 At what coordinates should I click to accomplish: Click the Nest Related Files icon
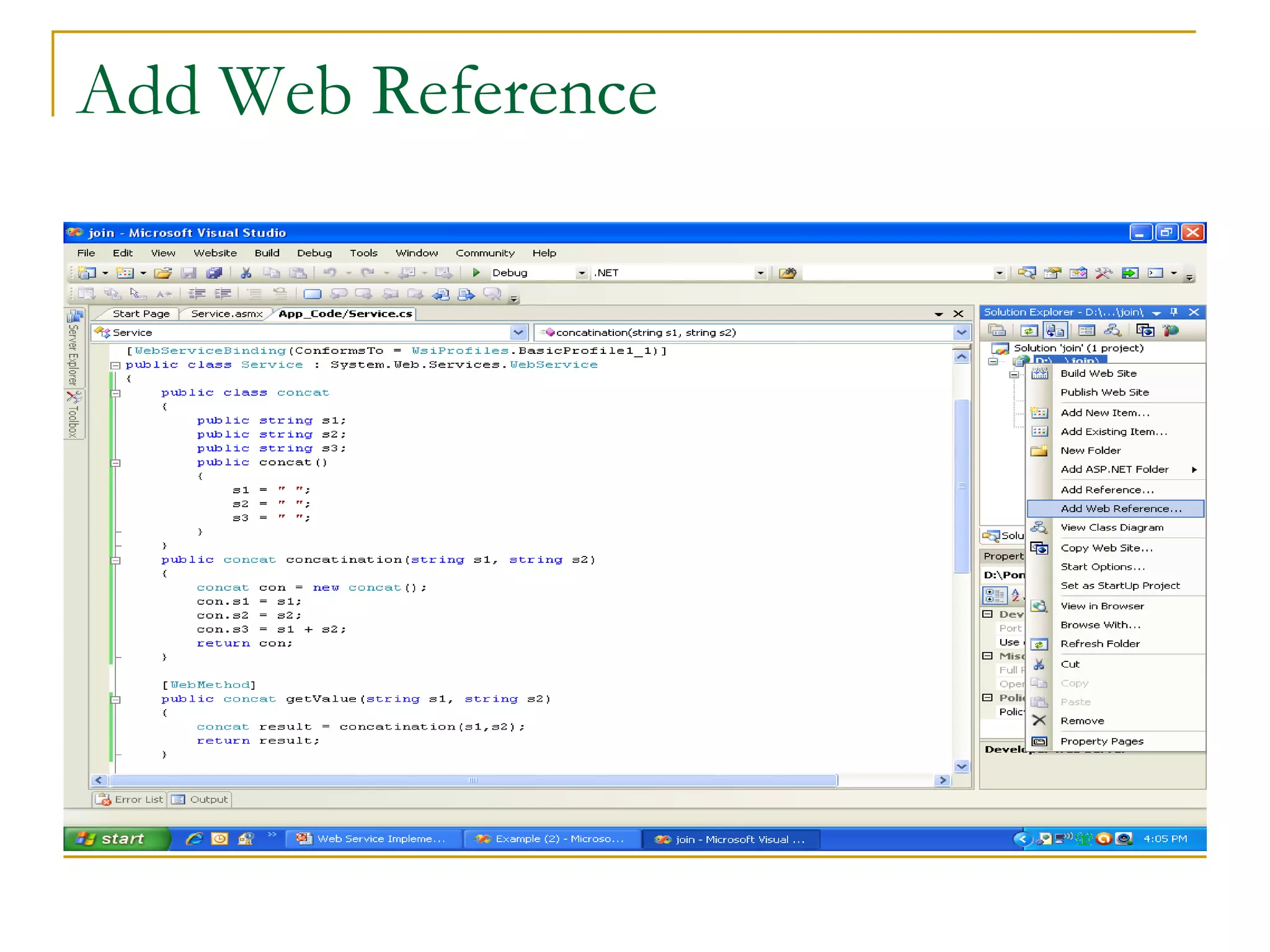(1055, 331)
